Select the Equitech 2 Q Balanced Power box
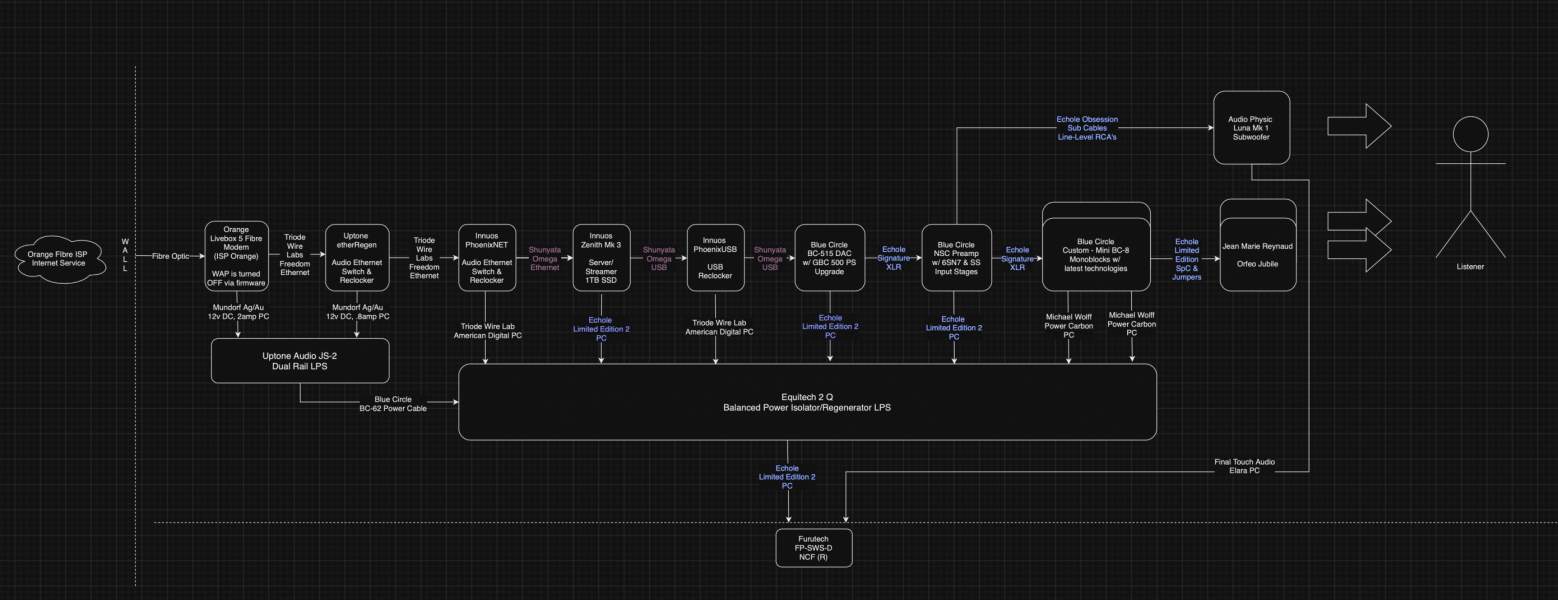1558x600 pixels. click(807, 402)
